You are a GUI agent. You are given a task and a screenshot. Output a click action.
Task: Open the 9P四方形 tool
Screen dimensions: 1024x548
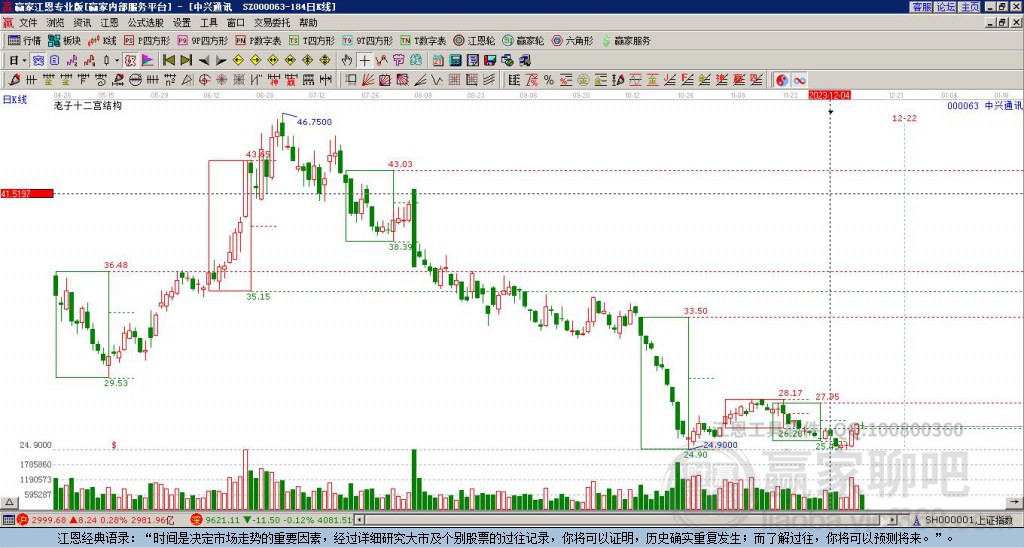(x=202, y=40)
